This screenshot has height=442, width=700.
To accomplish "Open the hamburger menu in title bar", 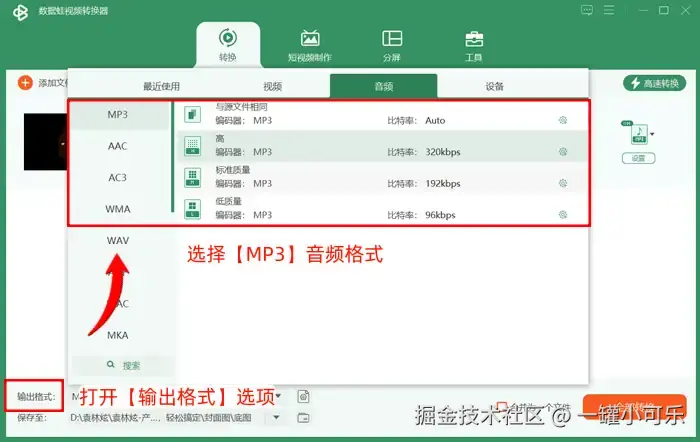I will [609, 10].
